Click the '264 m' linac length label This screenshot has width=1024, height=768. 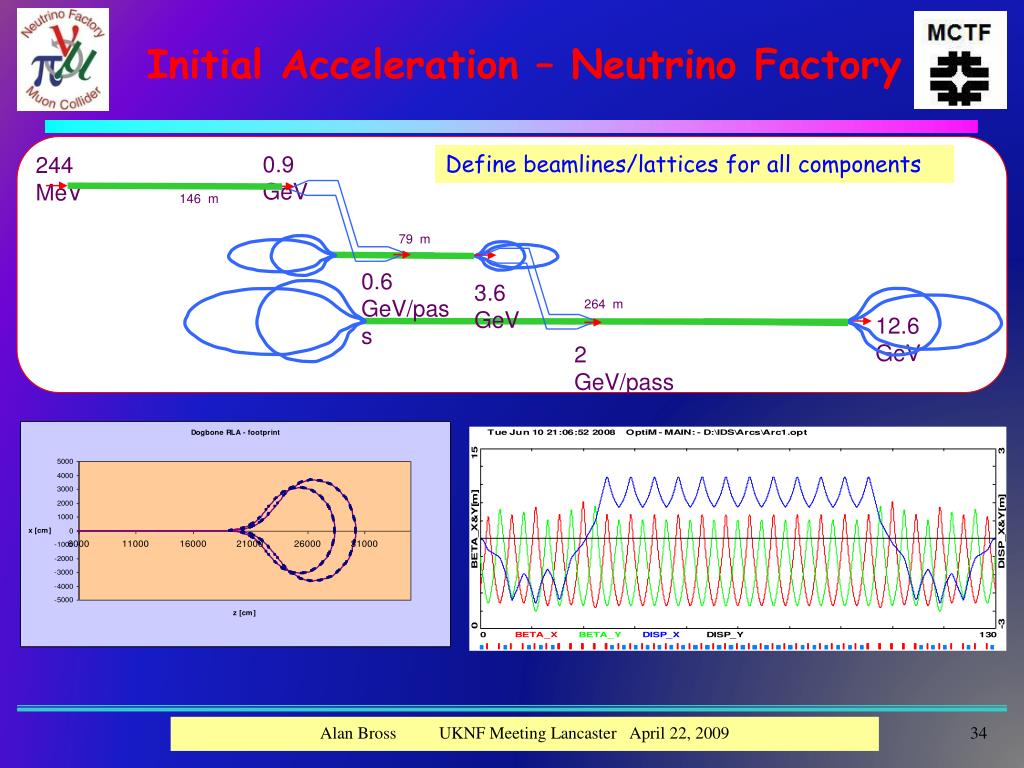603,304
